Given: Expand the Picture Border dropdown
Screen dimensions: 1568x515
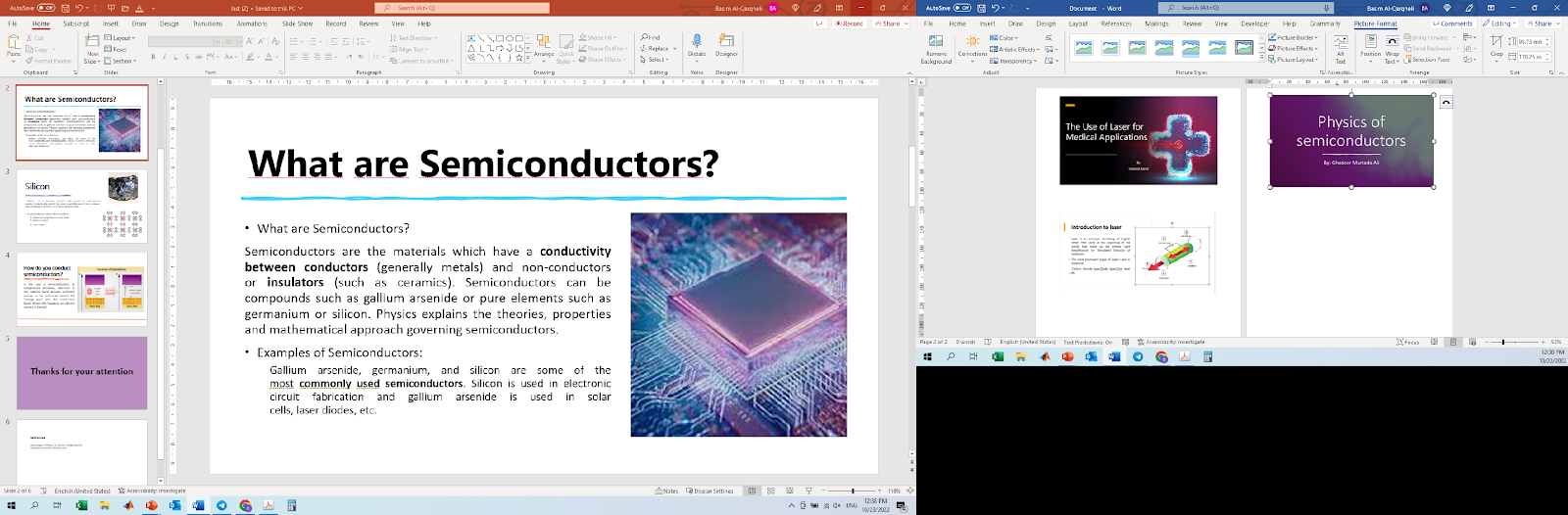Looking at the screenshot, I should pos(1295,37).
